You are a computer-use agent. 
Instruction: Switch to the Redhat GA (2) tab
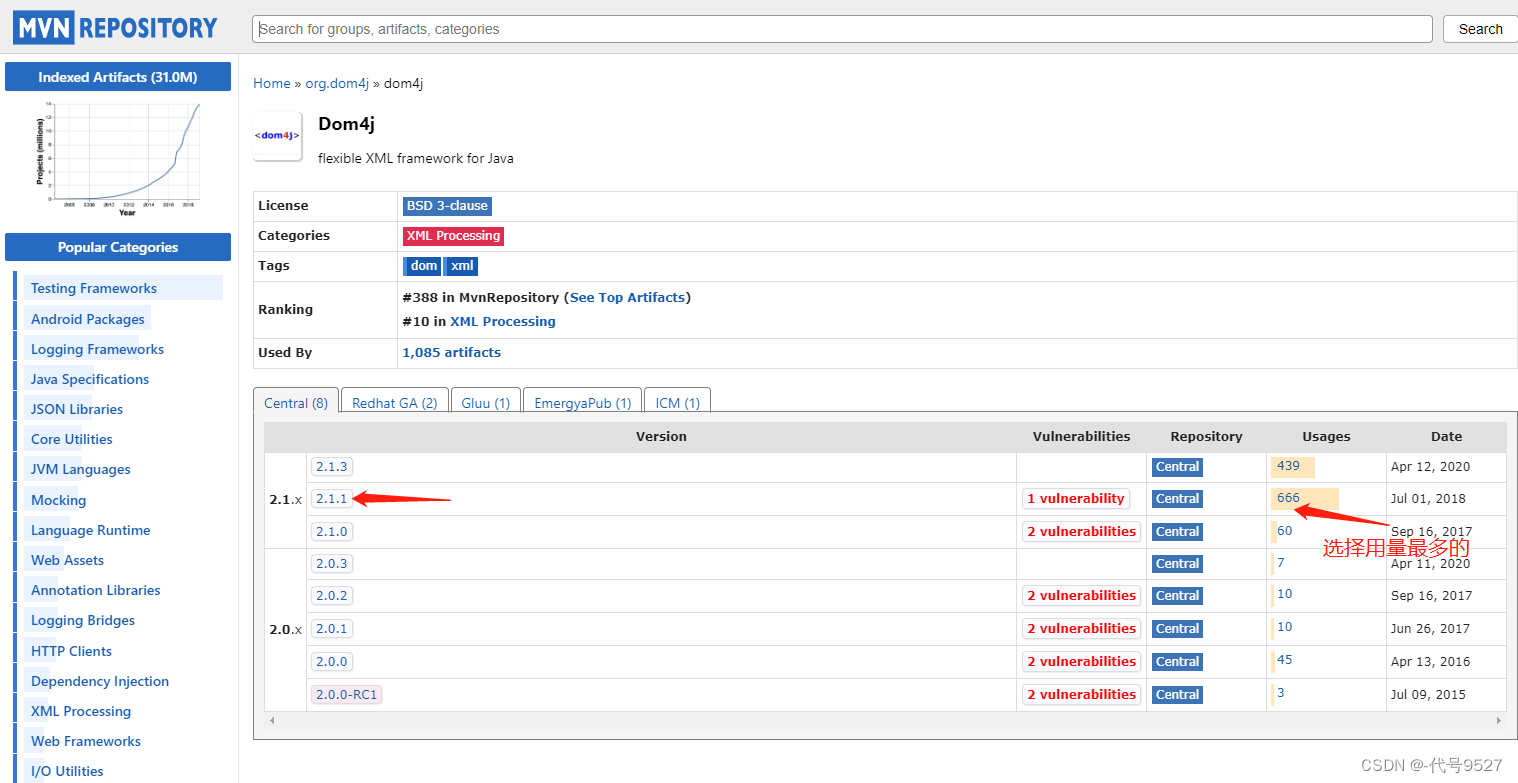(395, 403)
